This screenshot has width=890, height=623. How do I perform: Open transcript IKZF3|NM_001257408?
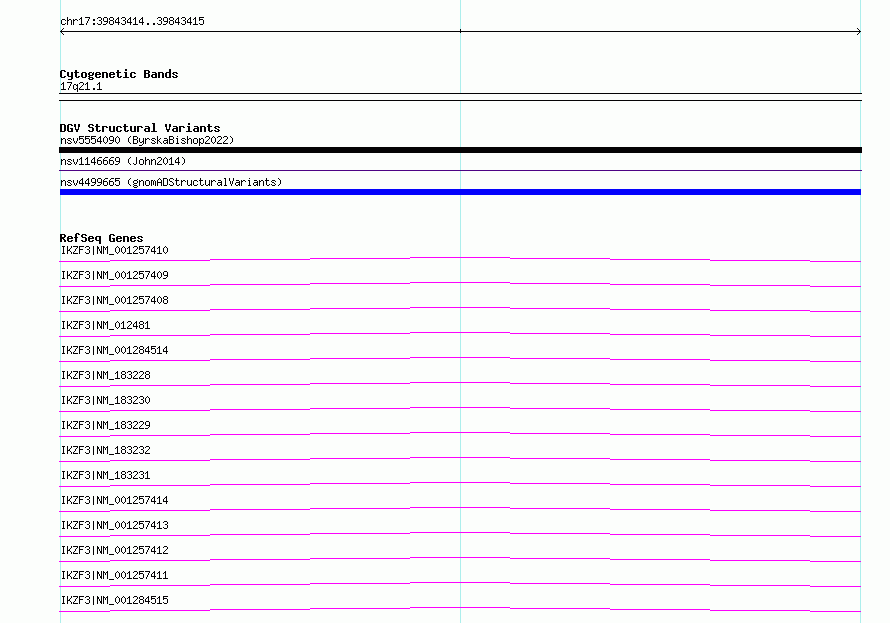115,300
